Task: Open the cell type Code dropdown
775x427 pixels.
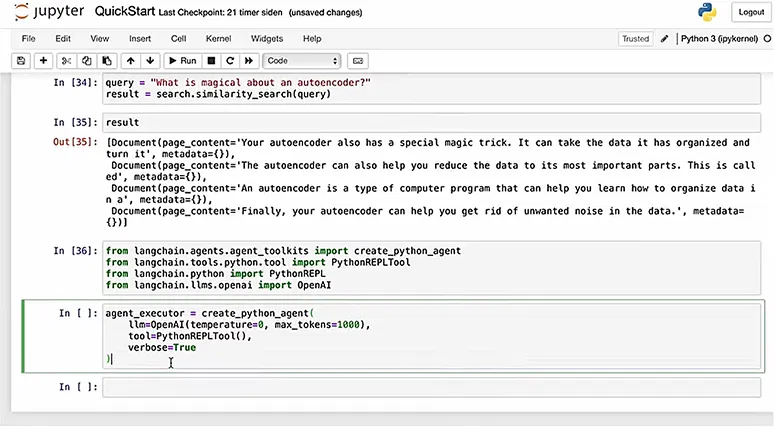Action: pos(303,61)
